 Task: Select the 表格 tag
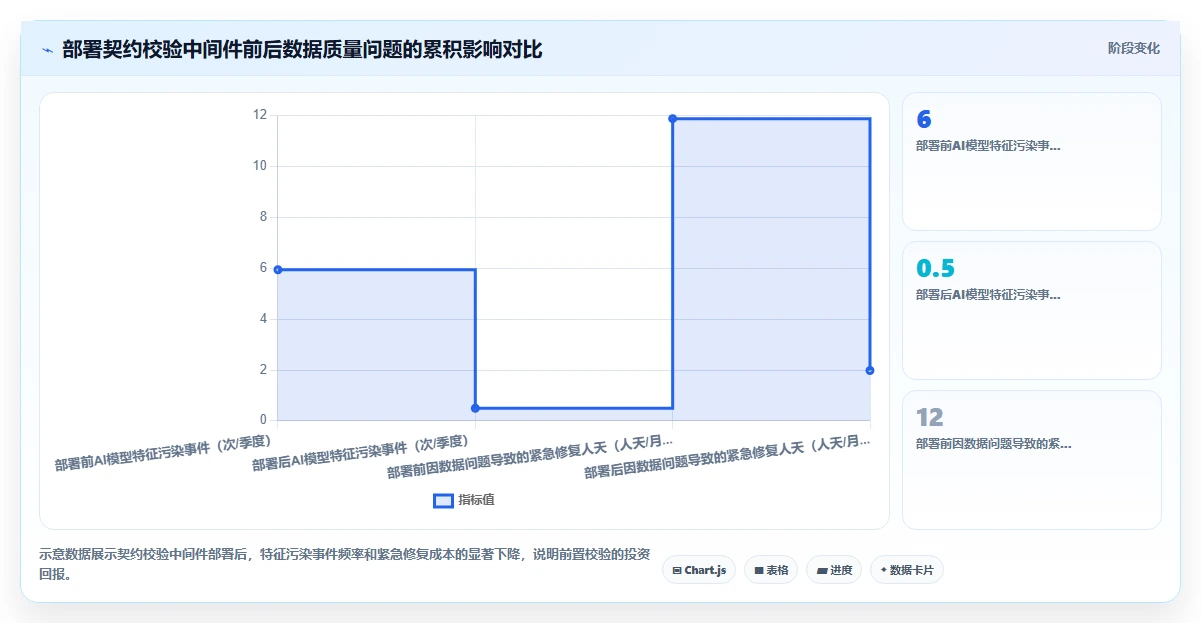tap(771, 570)
